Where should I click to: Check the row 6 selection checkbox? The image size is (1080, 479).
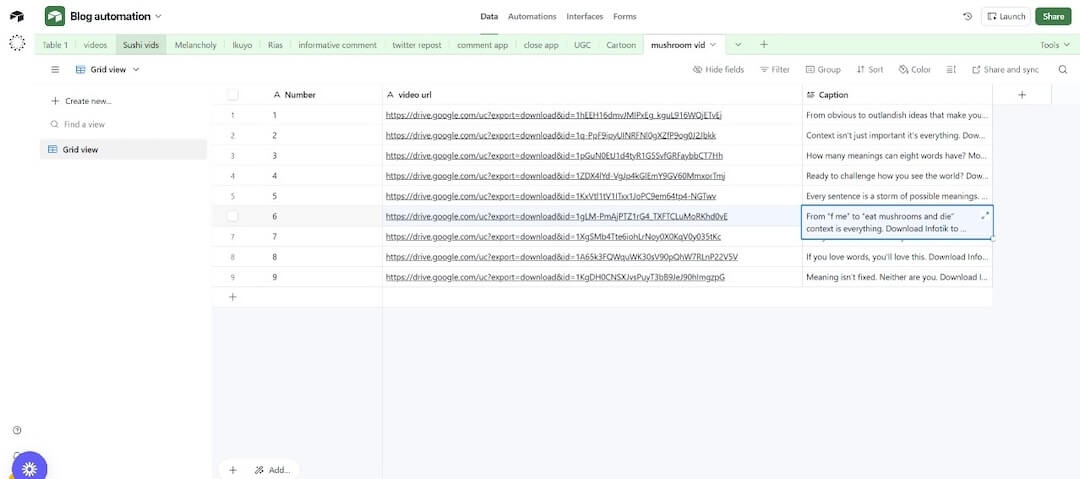click(232, 216)
